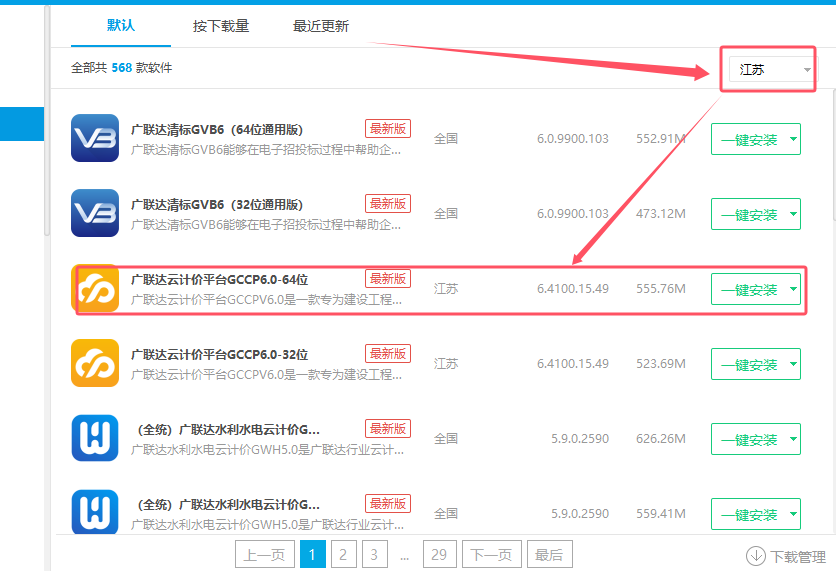Open 广联达云计价平台GCCP6.0-64位 title
The width and height of the screenshot is (836, 571).
(x=220, y=280)
